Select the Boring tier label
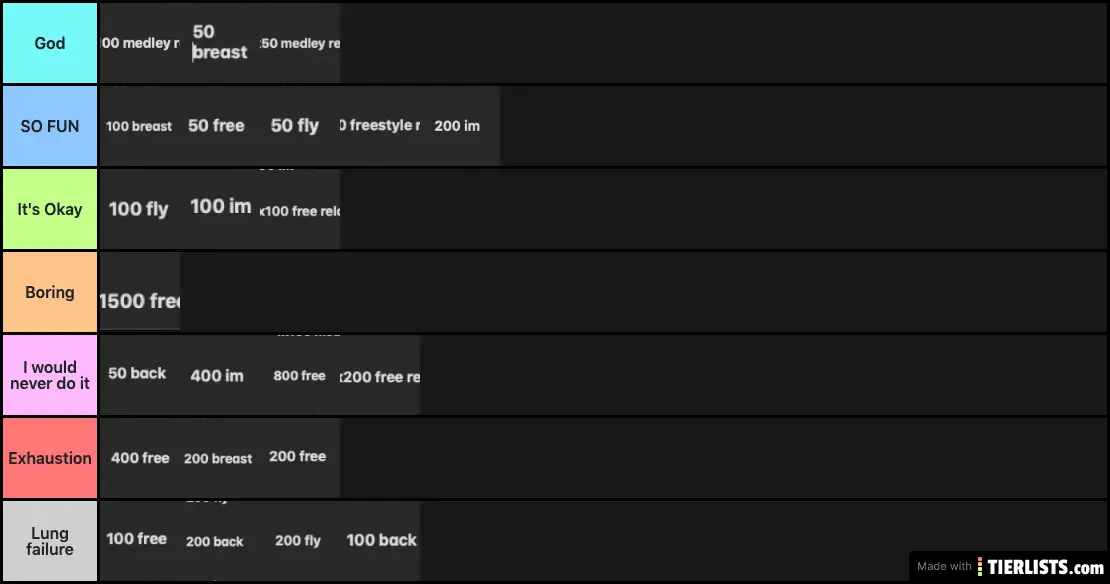 [50, 292]
